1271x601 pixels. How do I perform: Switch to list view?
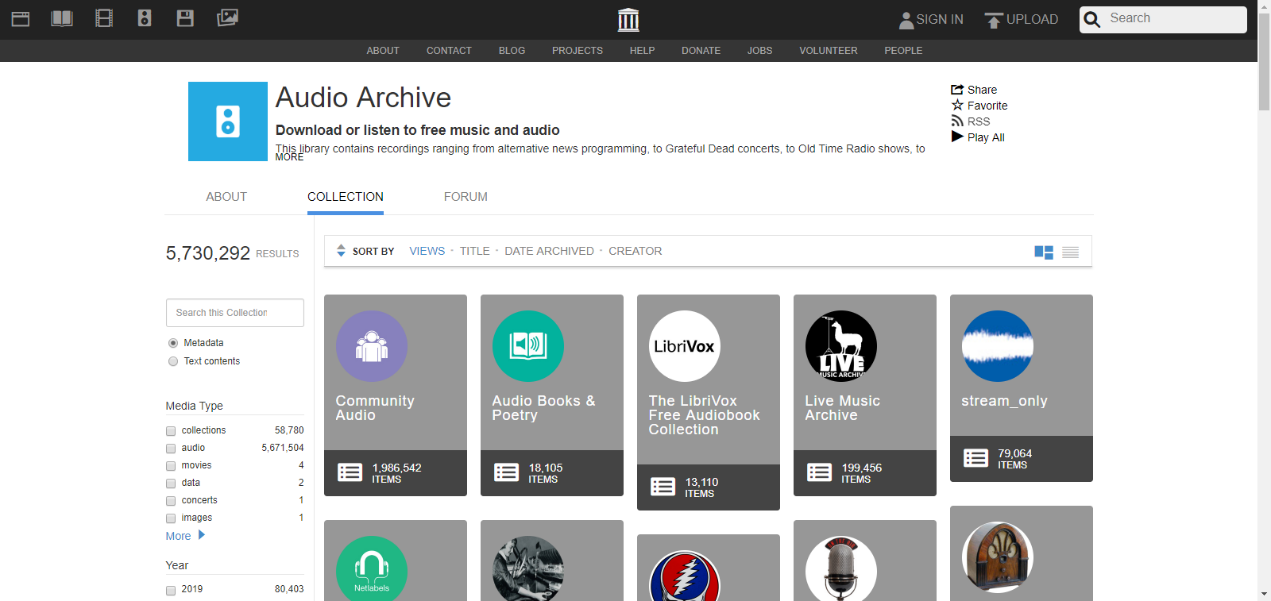[x=1070, y=252]
